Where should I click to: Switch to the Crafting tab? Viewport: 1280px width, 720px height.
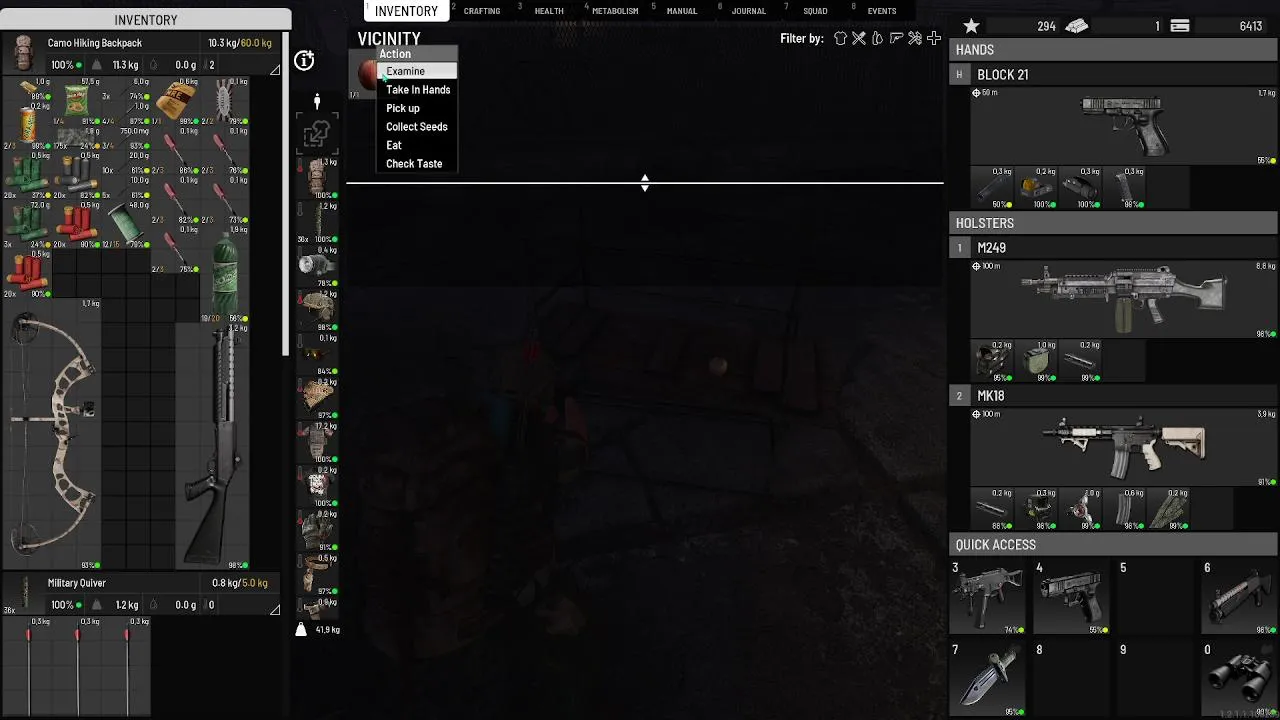(481, 11)
